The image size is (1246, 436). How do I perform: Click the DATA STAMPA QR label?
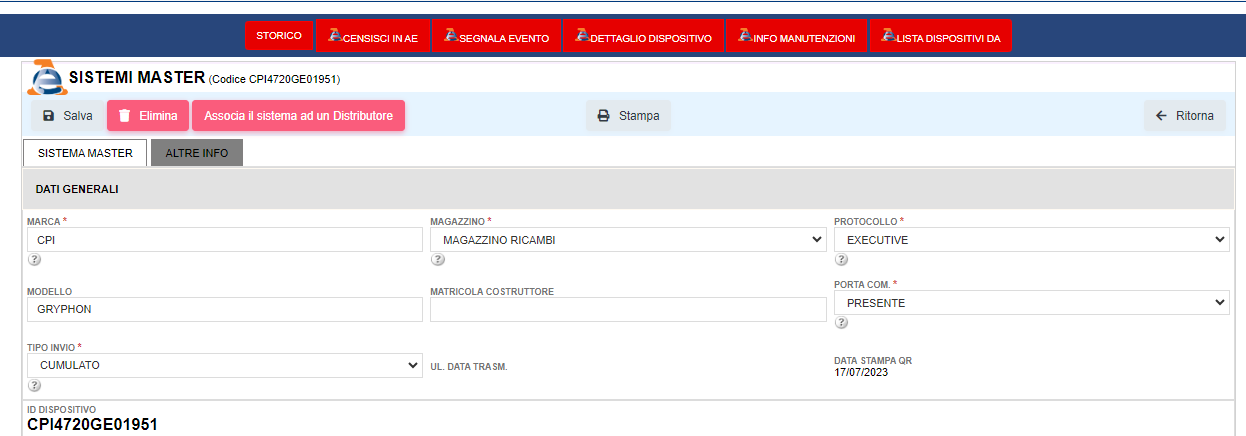tap(873, 361)
